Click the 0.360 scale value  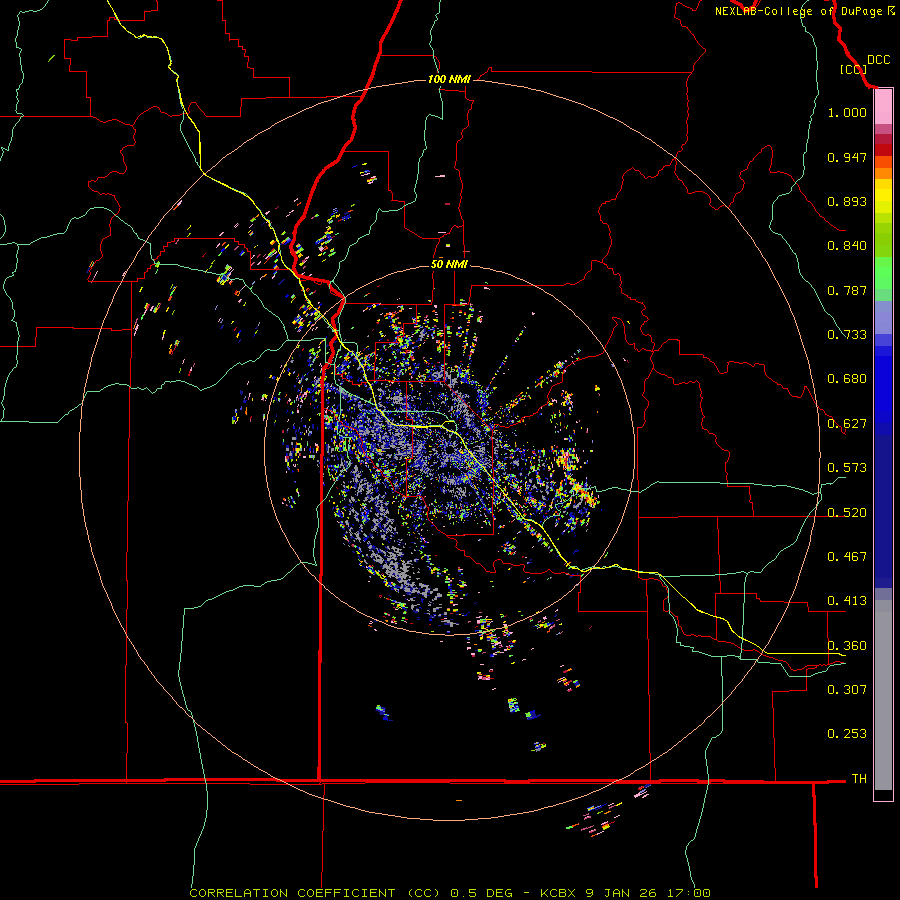[847, 646]
